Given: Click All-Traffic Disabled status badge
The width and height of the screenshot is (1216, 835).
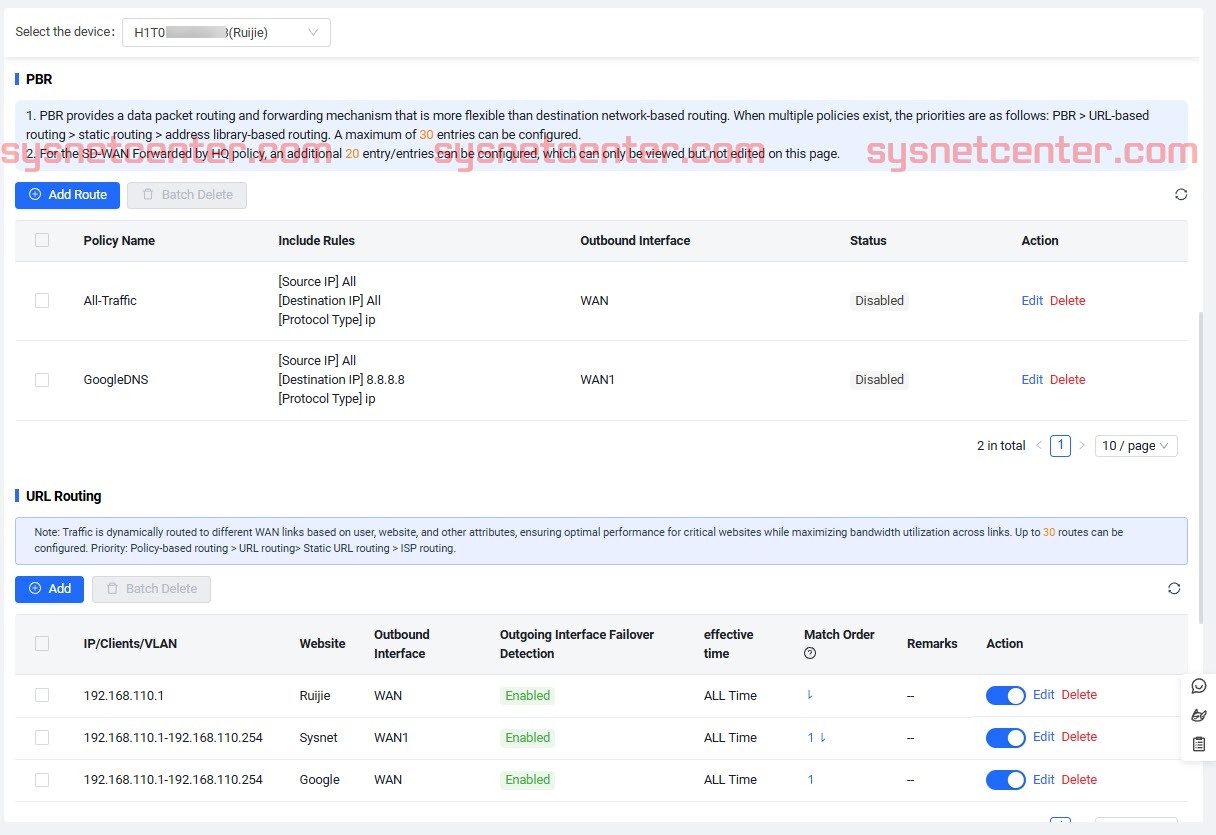Looking at the screenshot, I should (879, 300).
